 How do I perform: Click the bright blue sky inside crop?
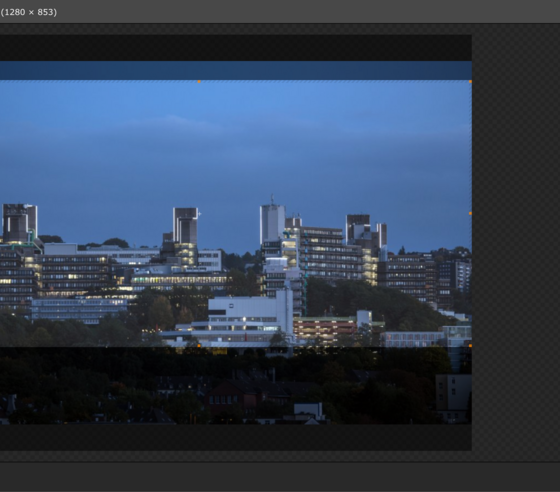(236, 143)
